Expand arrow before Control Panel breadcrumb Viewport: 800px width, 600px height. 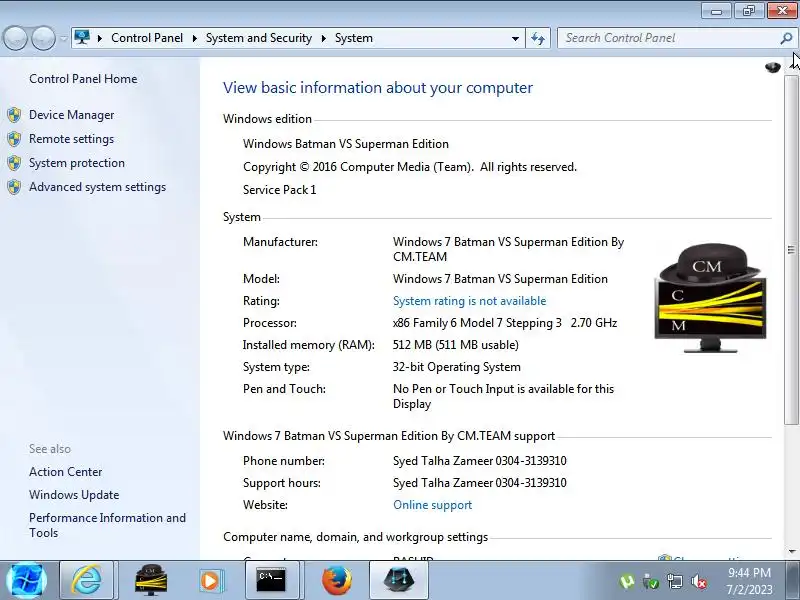click(100, 38)
